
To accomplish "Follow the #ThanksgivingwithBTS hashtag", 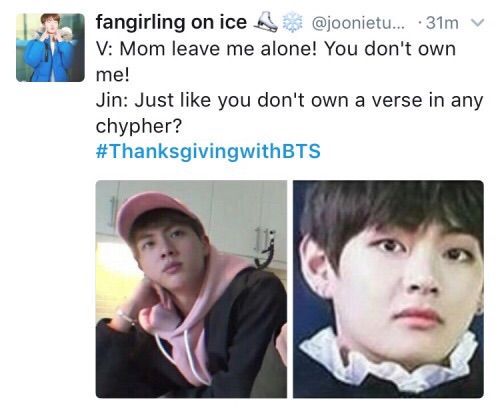I will coord(208,152).
